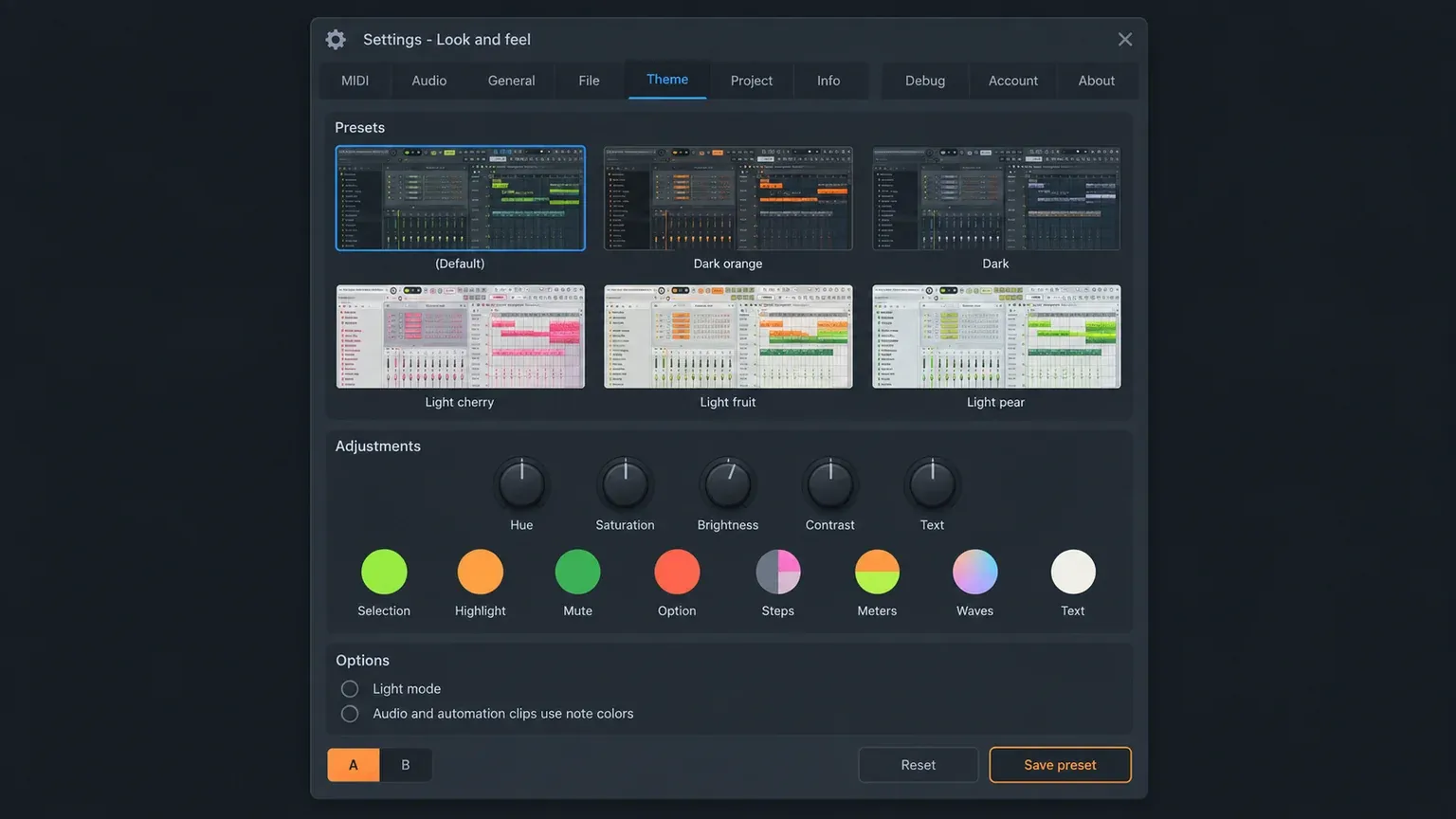Click the Meters color swatch

pos(877,572)
